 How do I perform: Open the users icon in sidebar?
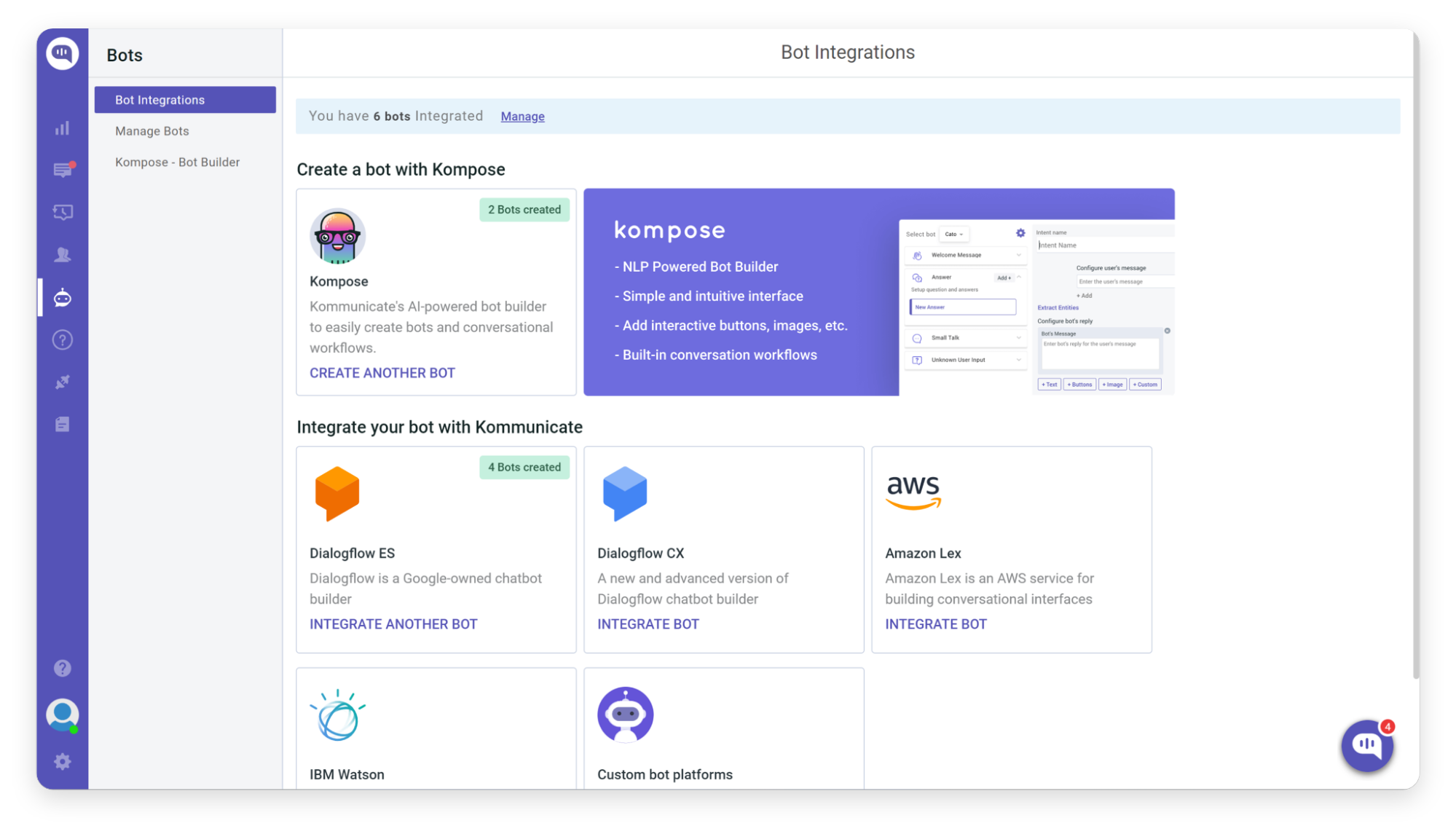[x=63, y=254]
